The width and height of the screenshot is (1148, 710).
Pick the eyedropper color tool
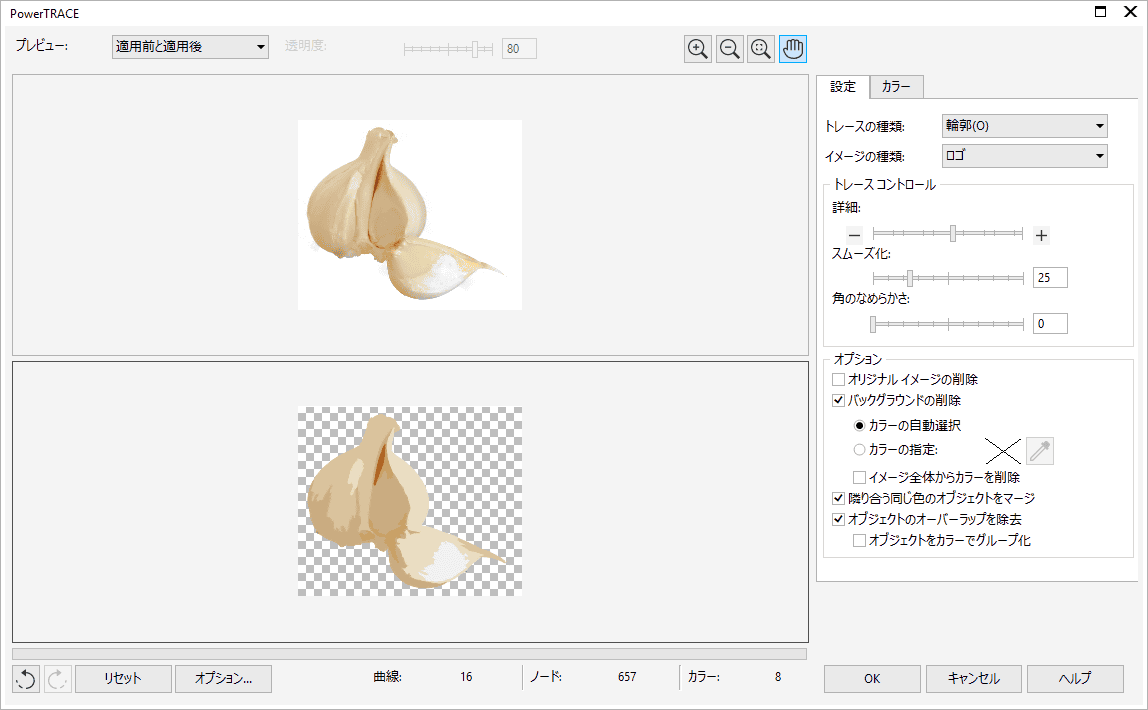pos(1040,451)
